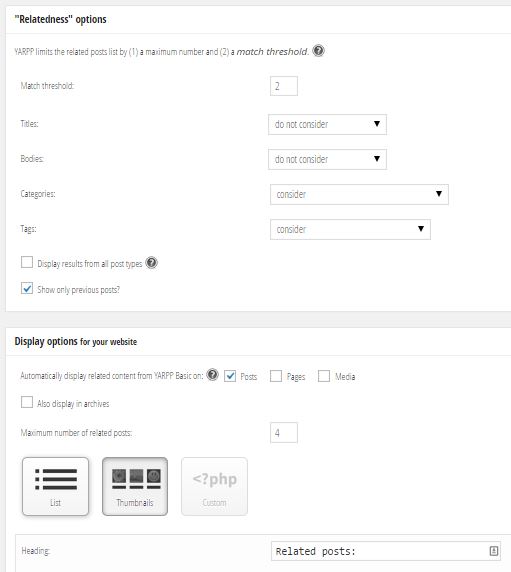Click the Heading field containing Related posts
511x572 pixels.
(386, 551)
